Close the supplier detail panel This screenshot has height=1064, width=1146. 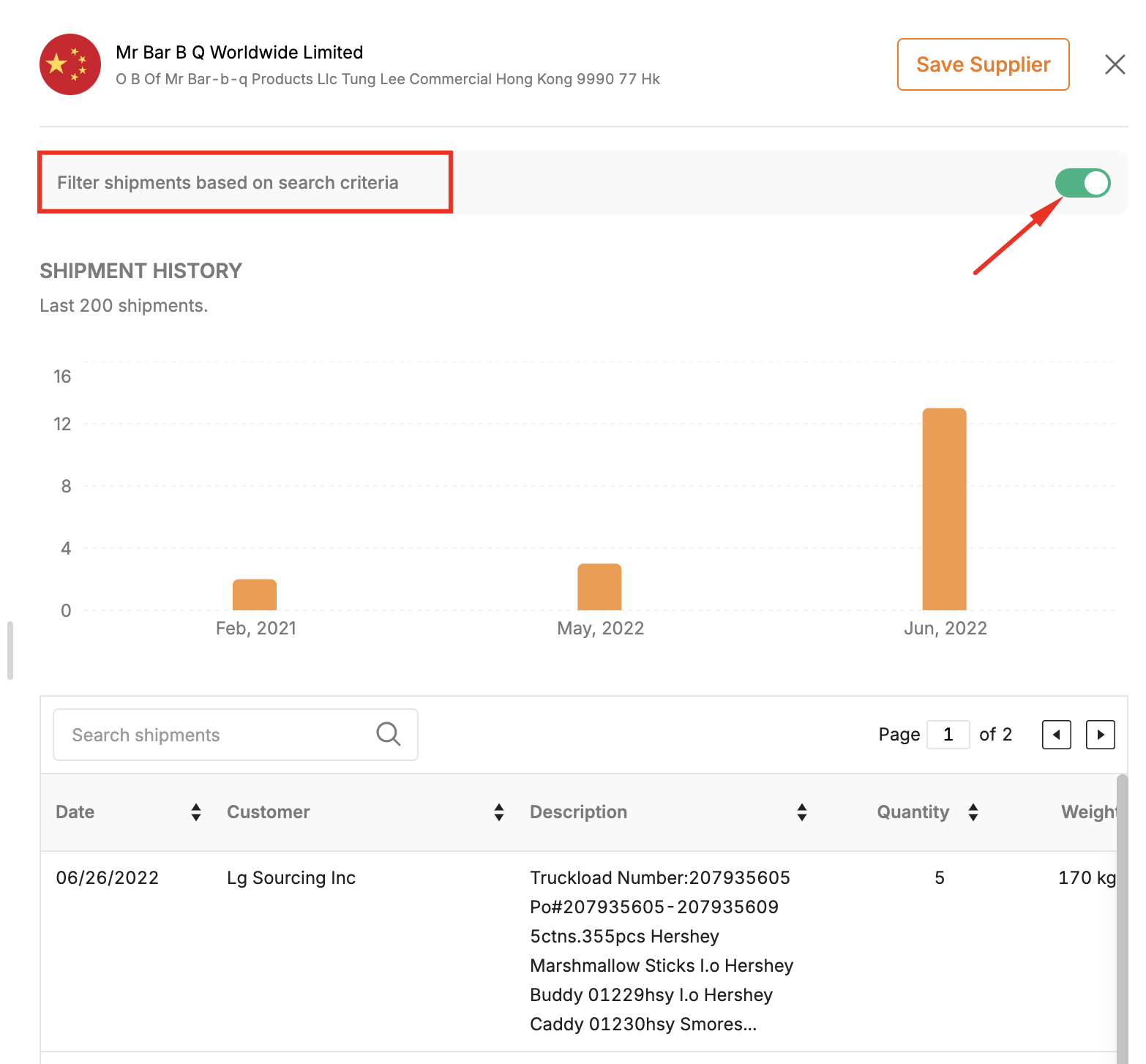tap(1115, 64)
